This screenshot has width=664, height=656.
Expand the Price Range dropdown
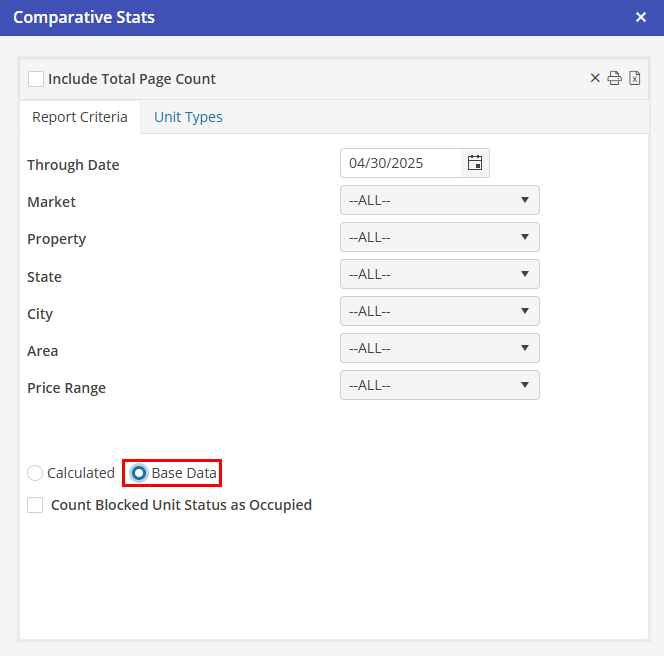(x=439, y=385)
